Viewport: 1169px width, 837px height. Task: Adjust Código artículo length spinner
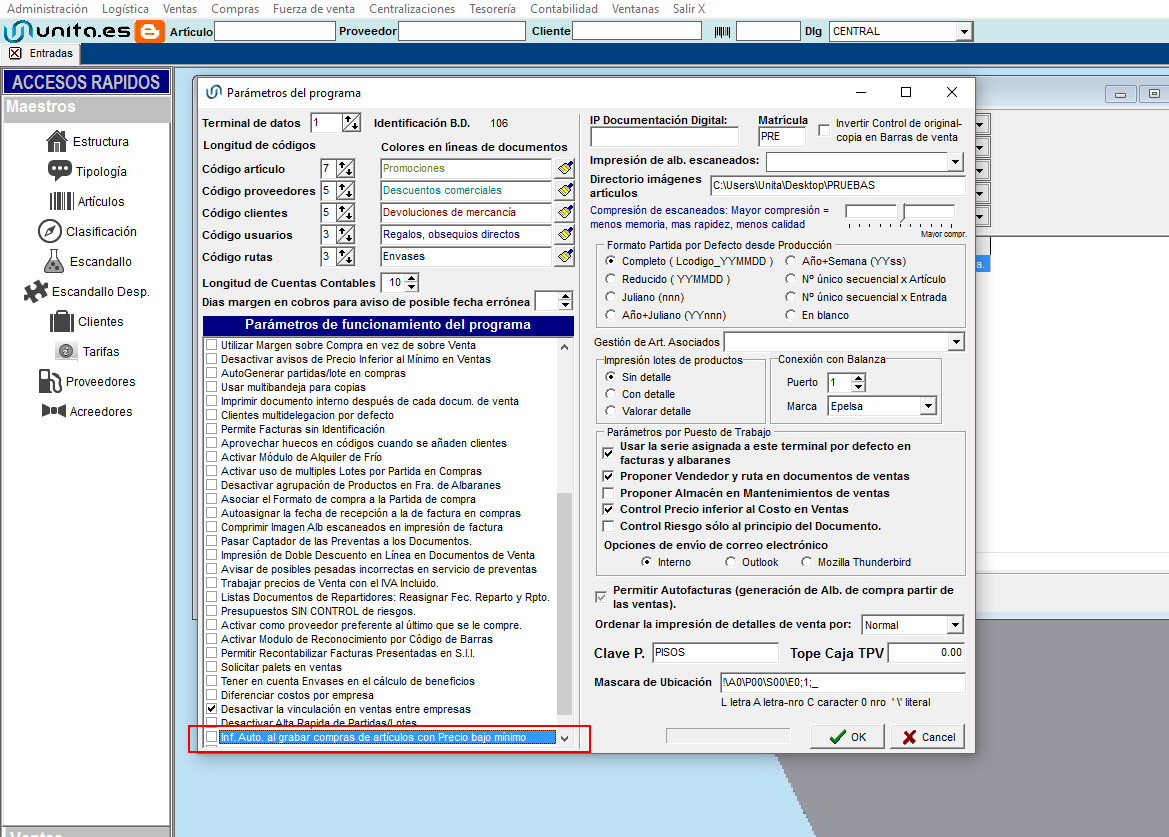pos(345,168)
